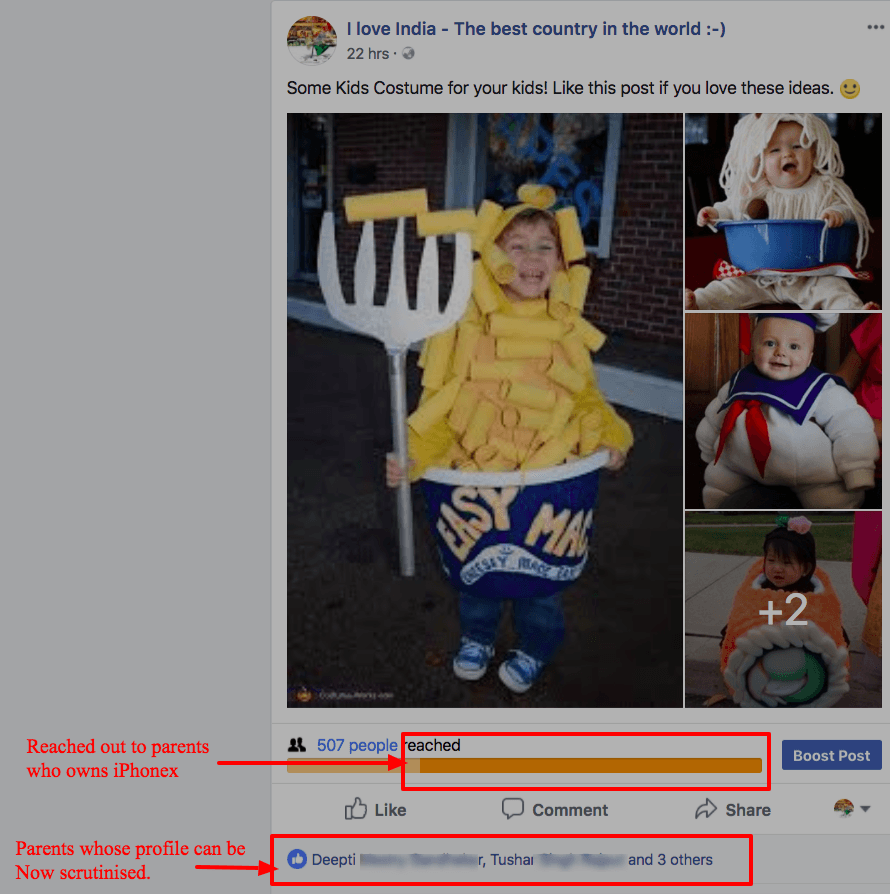This screenshot has width=890, height=894.
Task: Open the macaroni costume main photo
Action: click(x=485, y=410)
